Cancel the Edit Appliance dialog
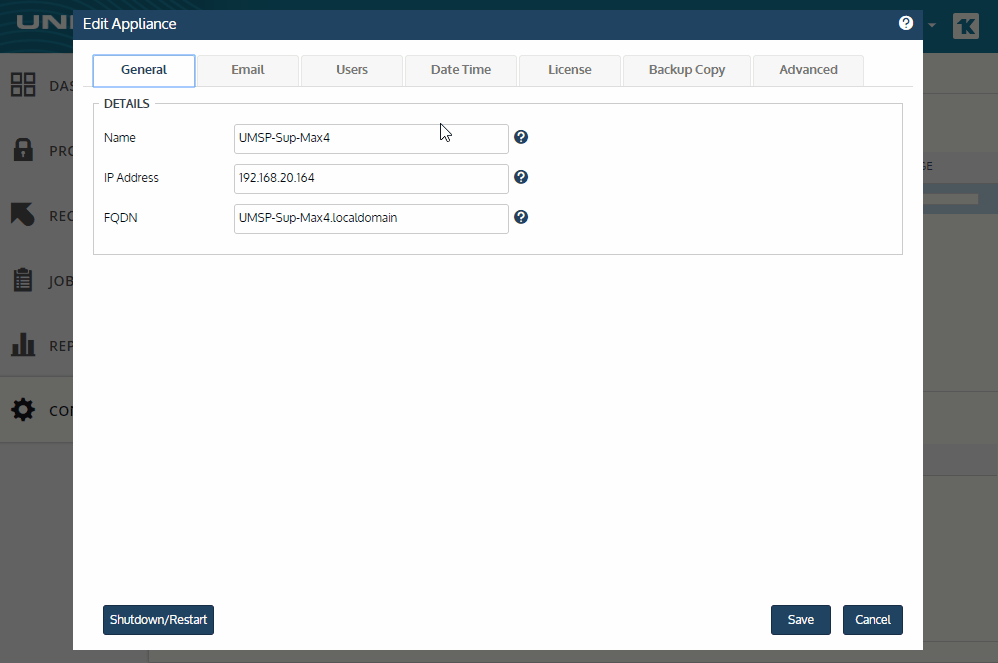The width and height of the screenshot is (998, 663). point(873,620)
